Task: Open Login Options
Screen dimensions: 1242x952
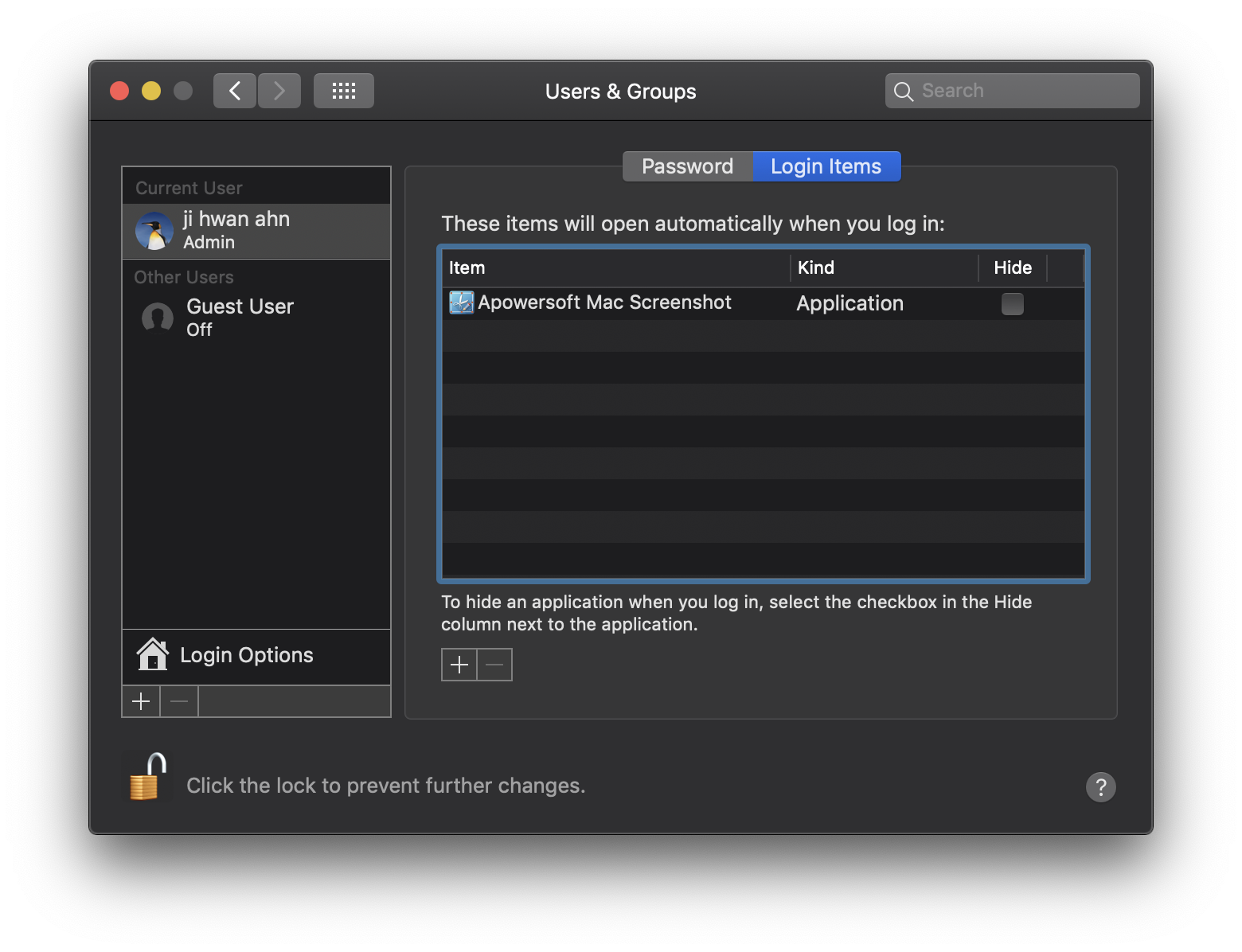Action: (x=256, y=655)
